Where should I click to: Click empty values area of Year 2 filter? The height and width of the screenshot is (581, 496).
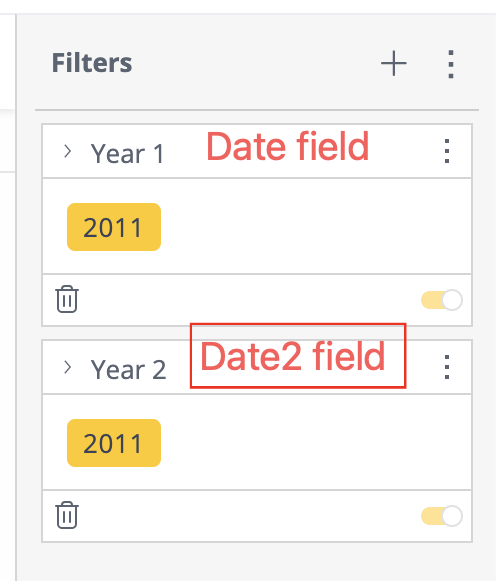[x=315, y=443]
